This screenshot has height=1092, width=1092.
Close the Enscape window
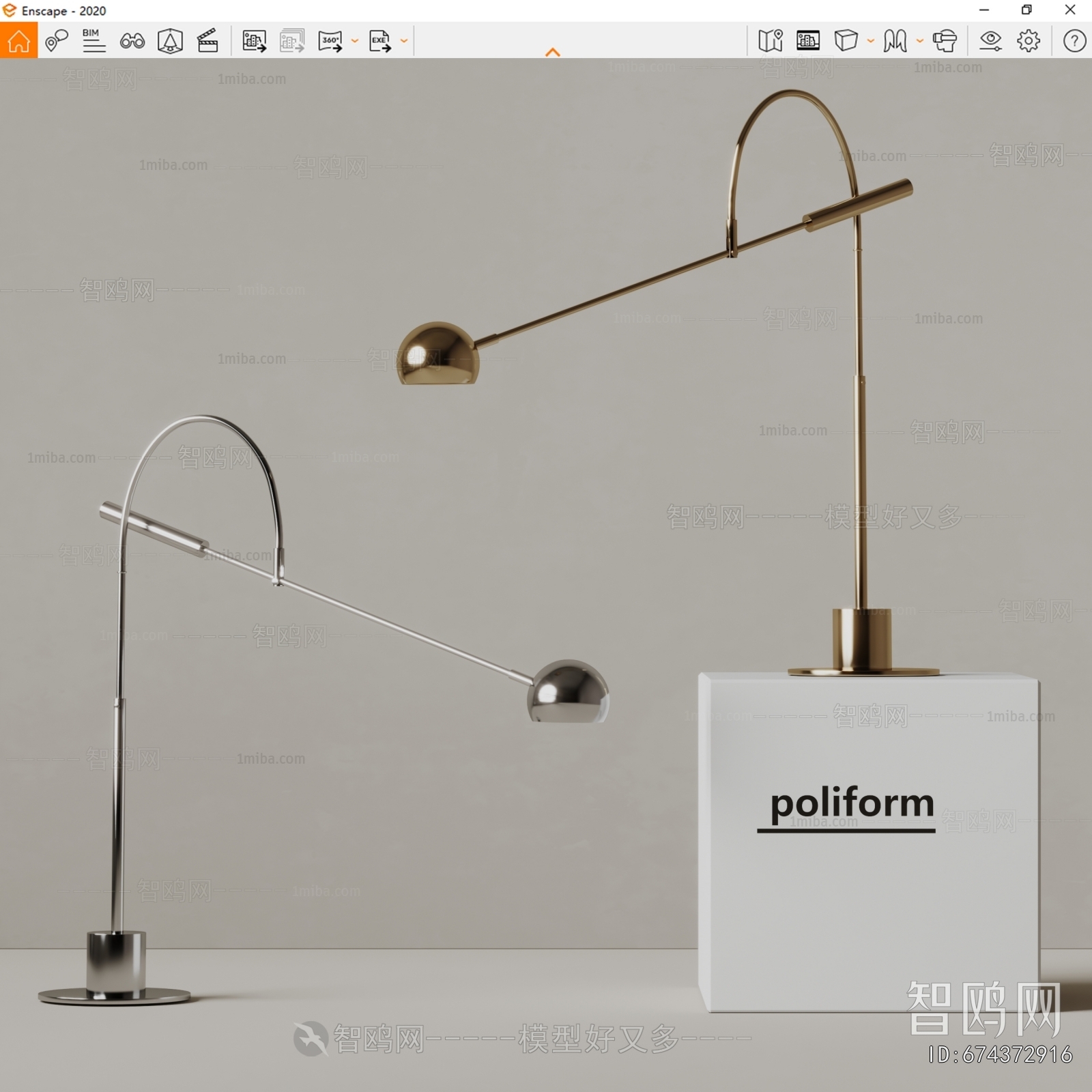(1070, 10)
